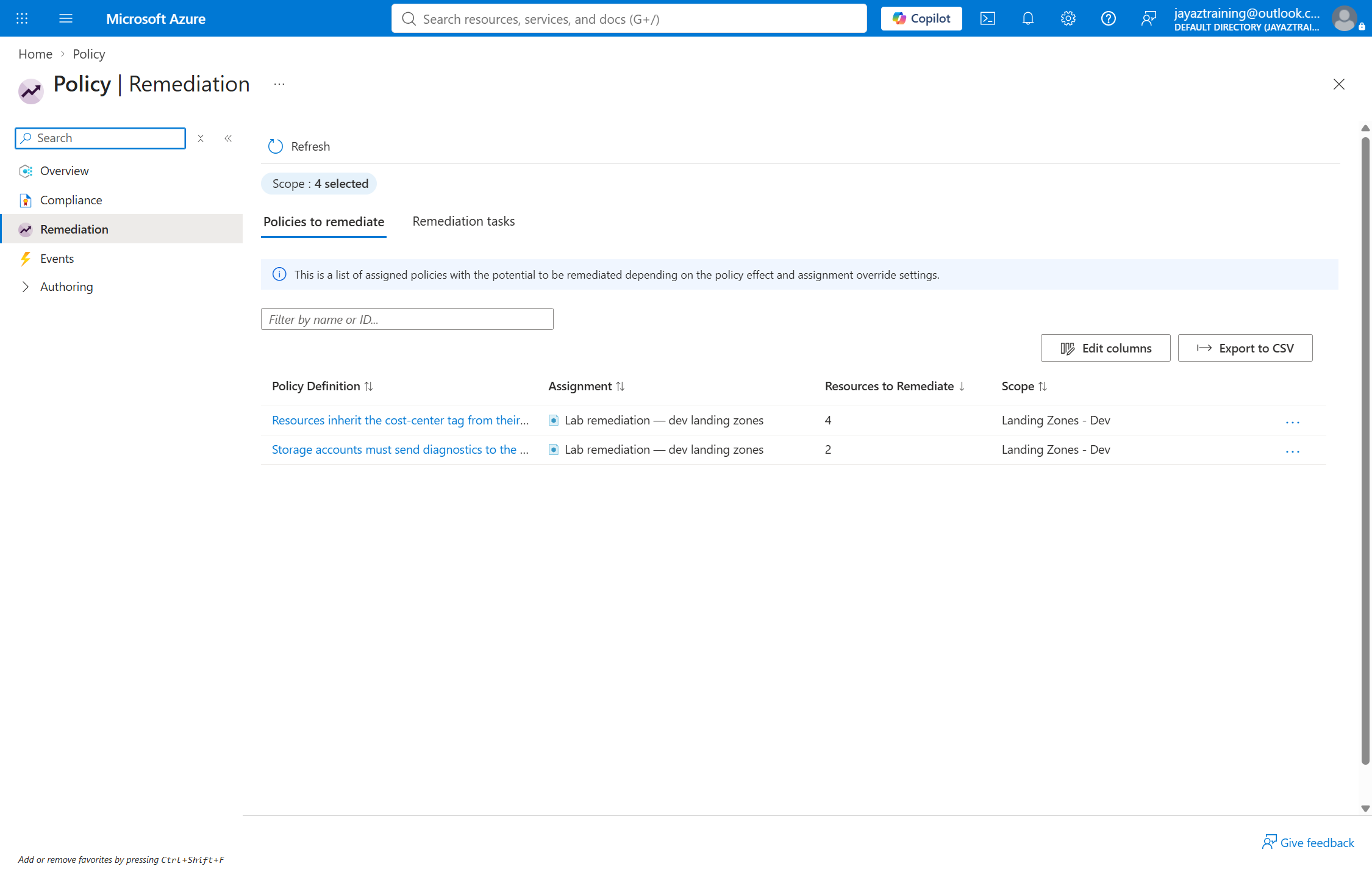
Task: Sort by Assignment column
Action: [587, 386]
